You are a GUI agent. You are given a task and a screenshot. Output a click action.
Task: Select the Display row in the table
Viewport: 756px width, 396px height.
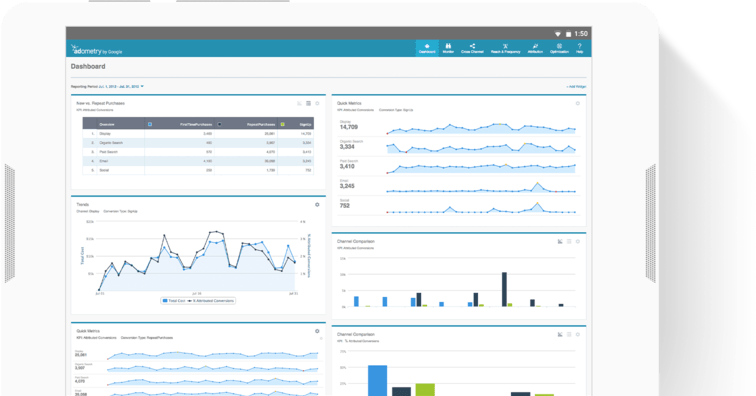tap(198, 134)
